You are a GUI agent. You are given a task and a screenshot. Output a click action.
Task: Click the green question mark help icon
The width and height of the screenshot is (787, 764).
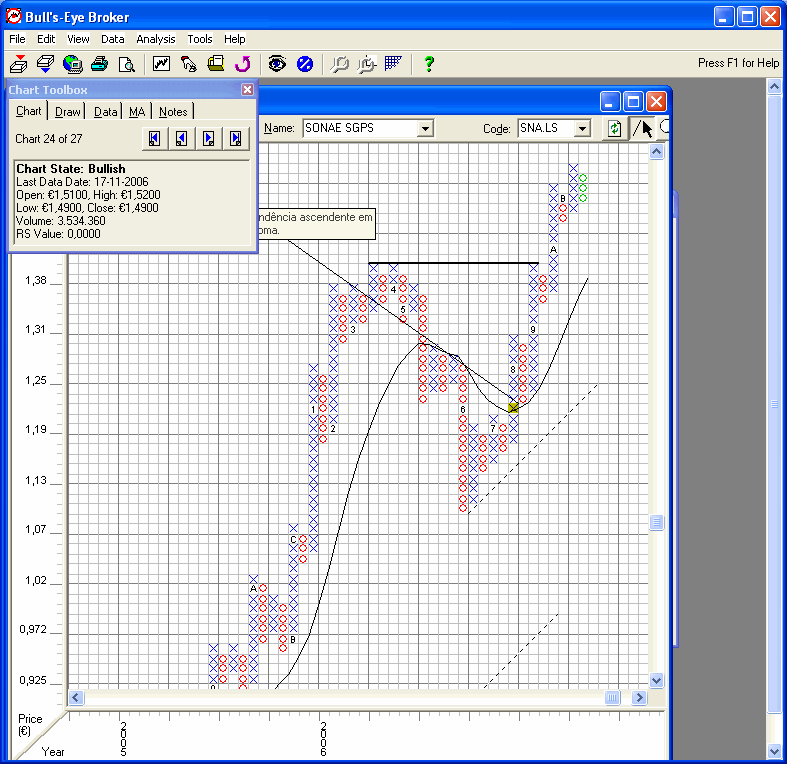(x=429, y=64)
